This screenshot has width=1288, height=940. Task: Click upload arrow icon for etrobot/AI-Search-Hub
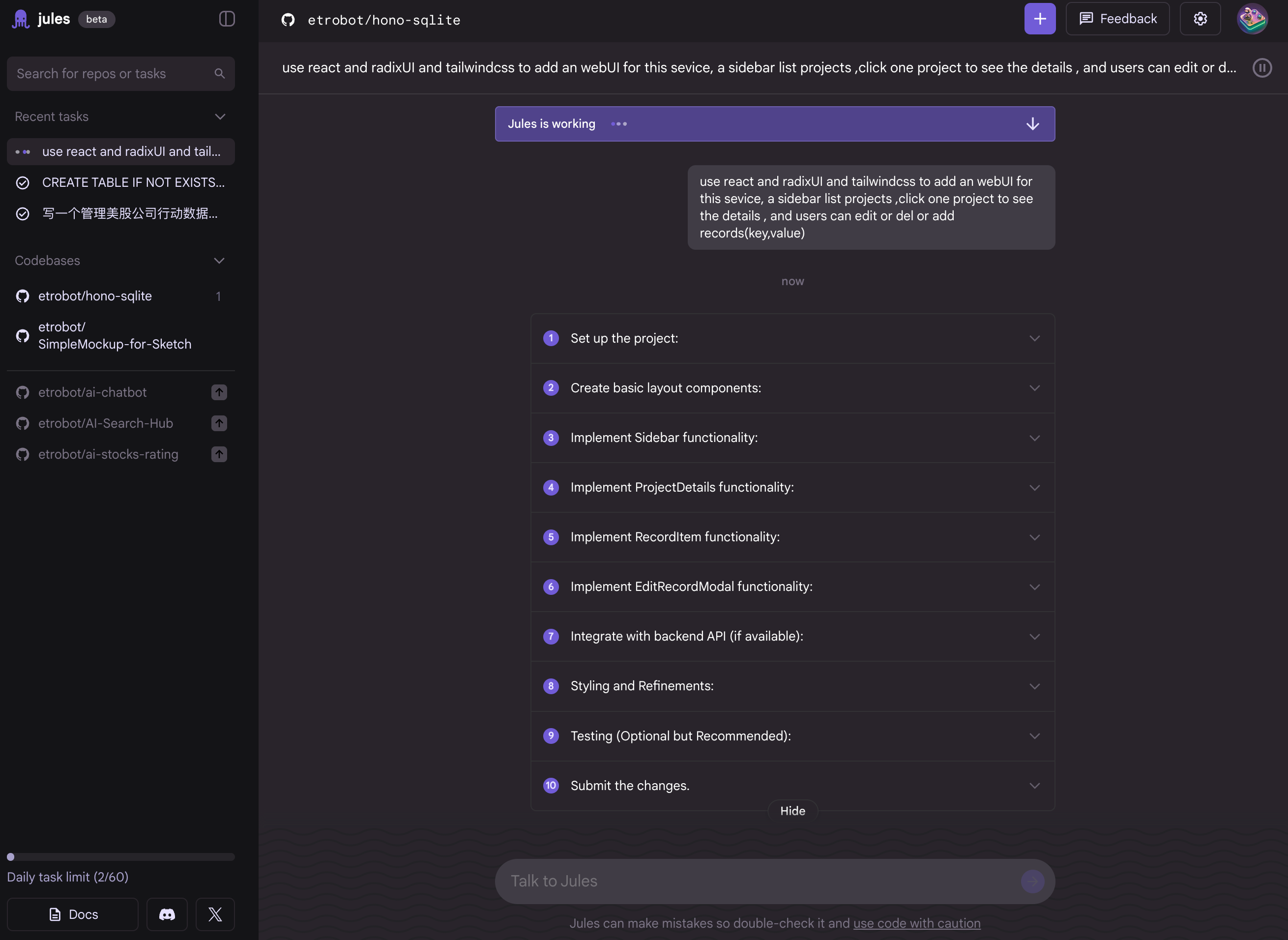[x=219, y=423]
